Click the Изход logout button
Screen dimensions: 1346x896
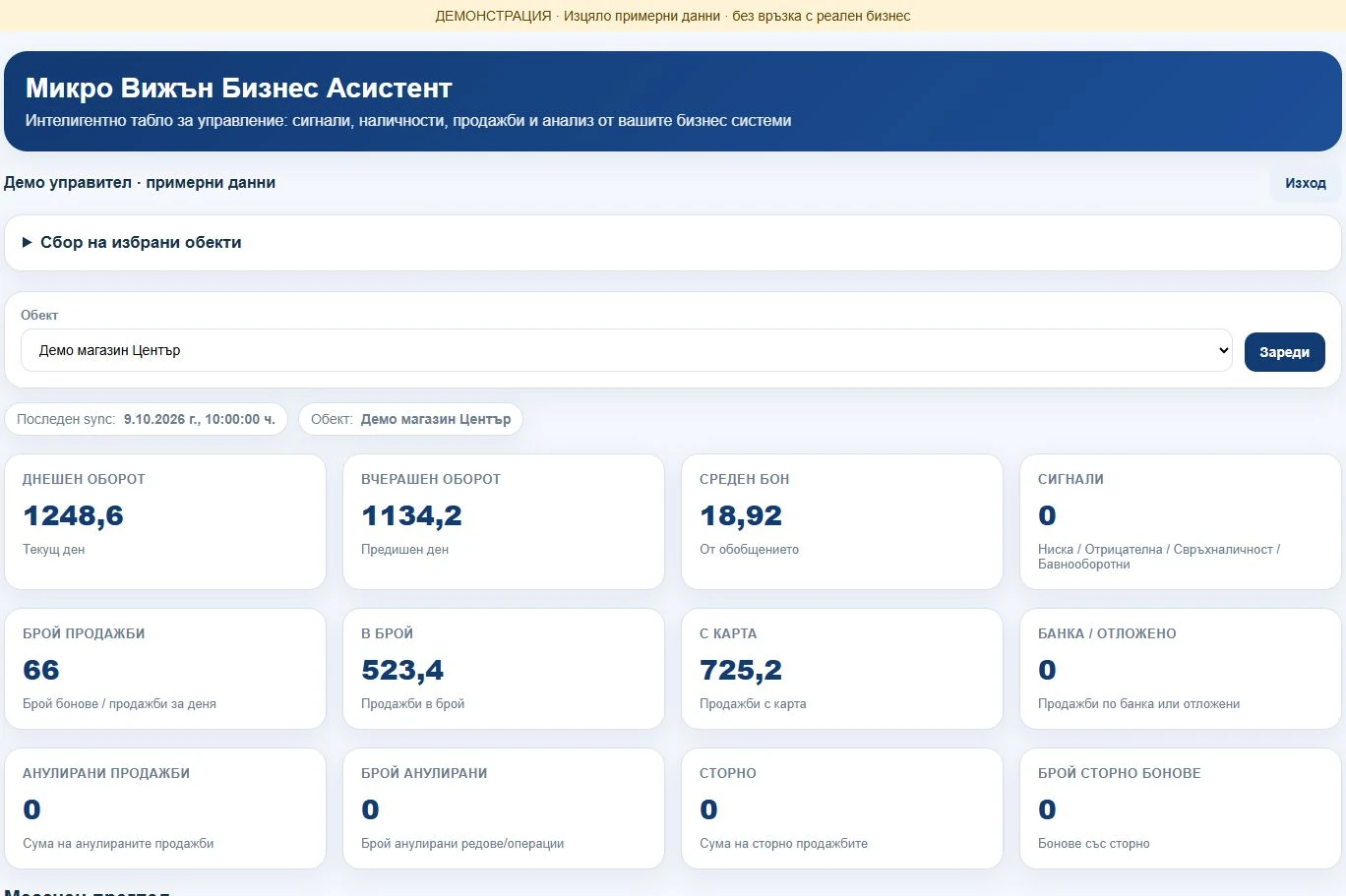tap(1305, 183)
